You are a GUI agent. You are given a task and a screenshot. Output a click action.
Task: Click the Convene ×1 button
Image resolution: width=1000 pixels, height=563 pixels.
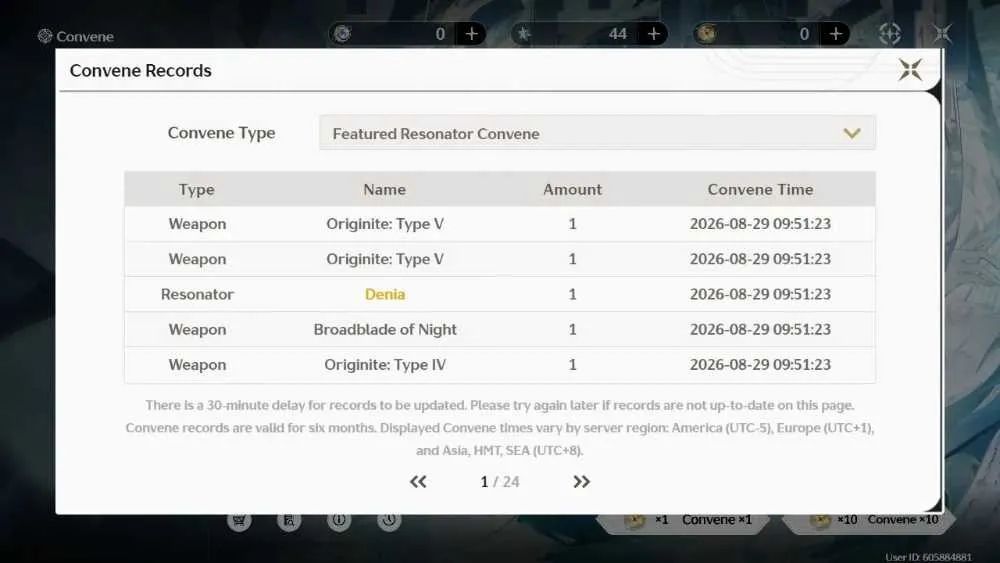click(x=682, y=520)
